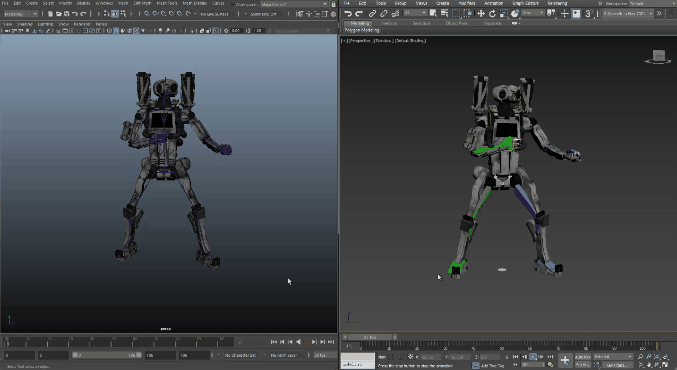
Task: Choose the Select and Link chain icon
Action: tap(372, 14)
